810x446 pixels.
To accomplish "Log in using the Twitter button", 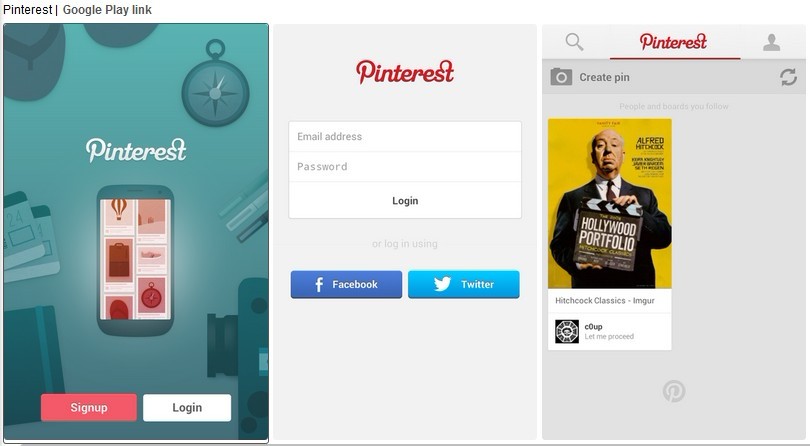I will click(x=464, y=284).
